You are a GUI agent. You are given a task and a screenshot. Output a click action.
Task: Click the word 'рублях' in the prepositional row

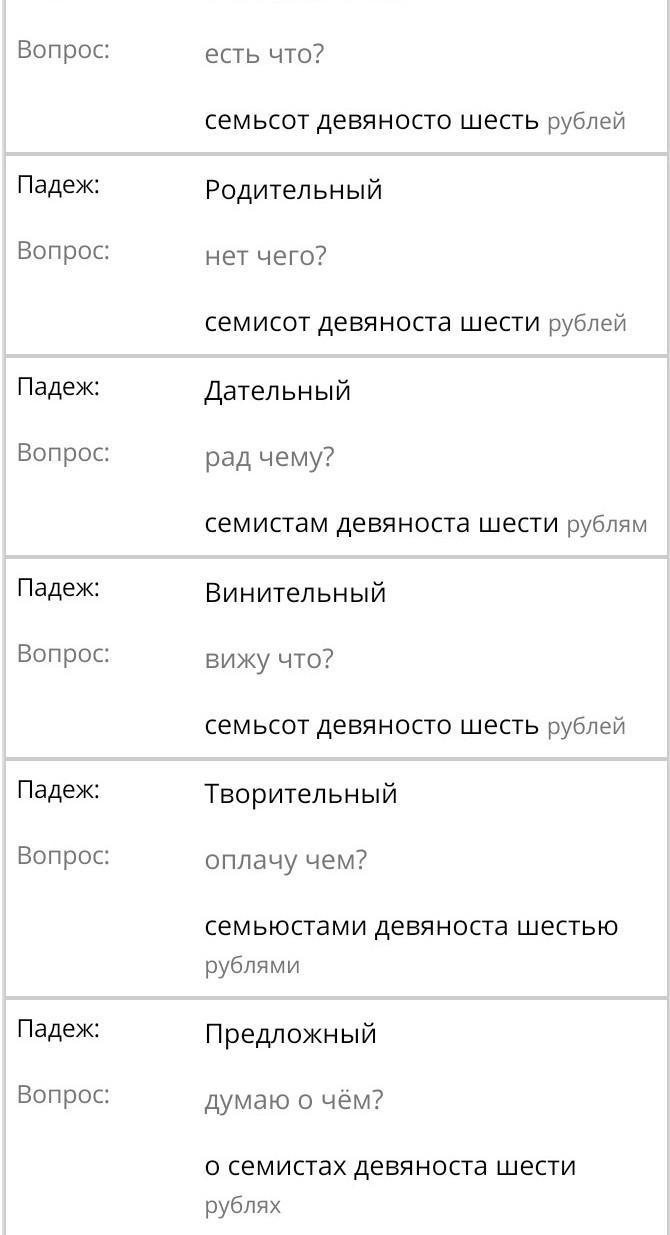243,1206
